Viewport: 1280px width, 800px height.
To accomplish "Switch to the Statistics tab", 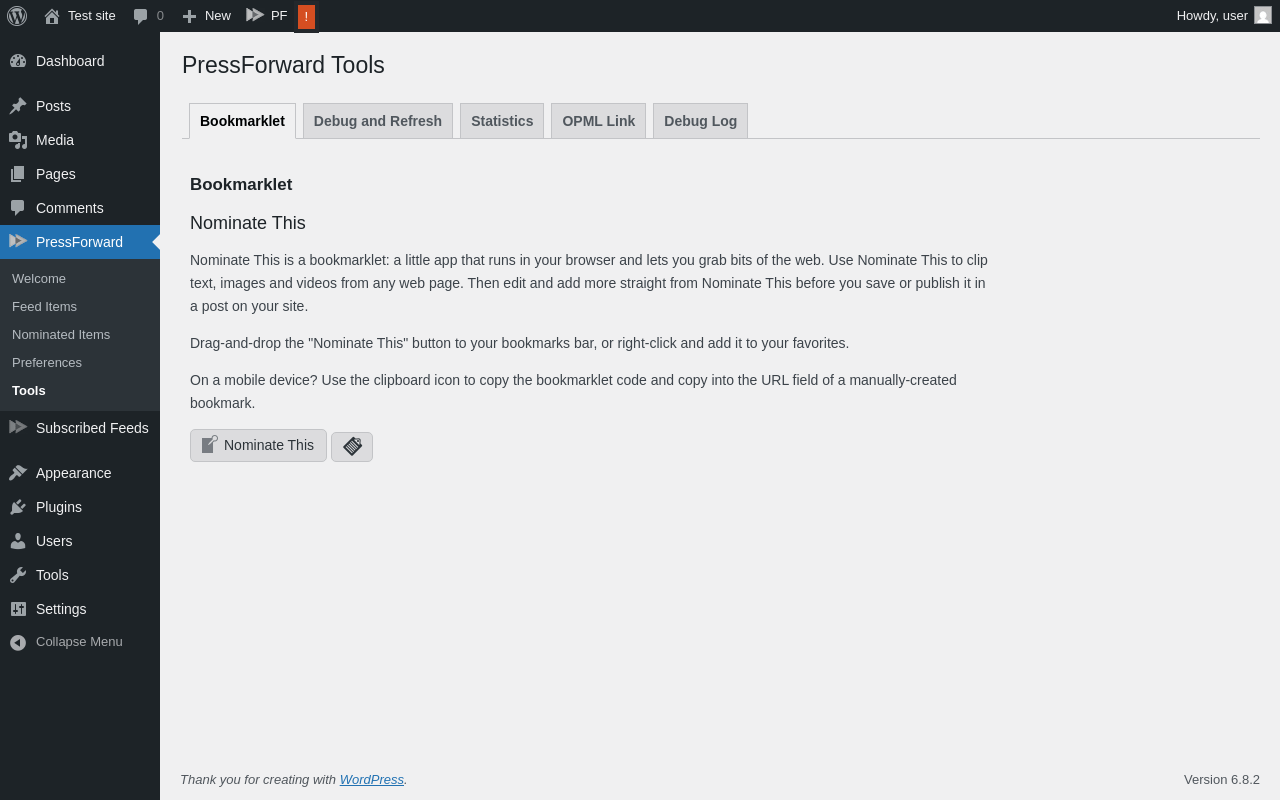I will point(502,121).
